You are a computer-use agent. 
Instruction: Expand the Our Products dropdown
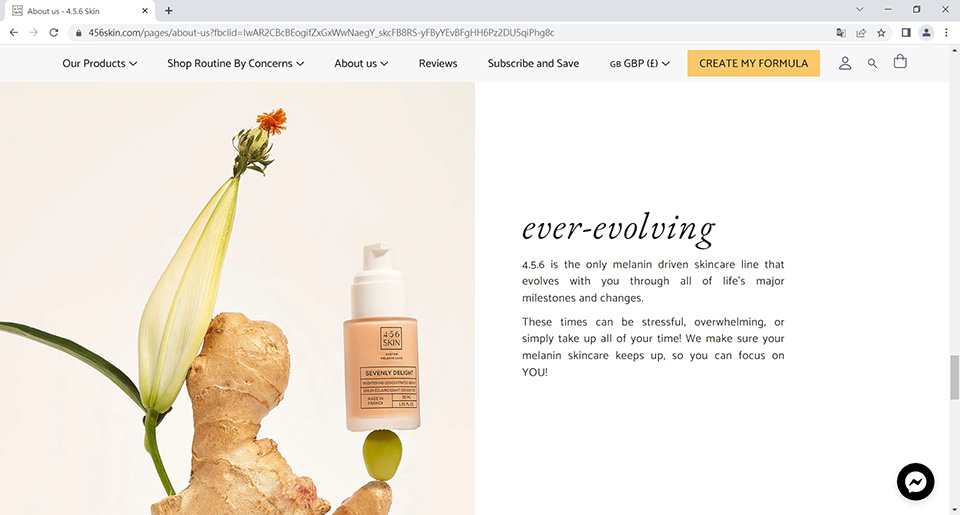click(x=100, y=63)
